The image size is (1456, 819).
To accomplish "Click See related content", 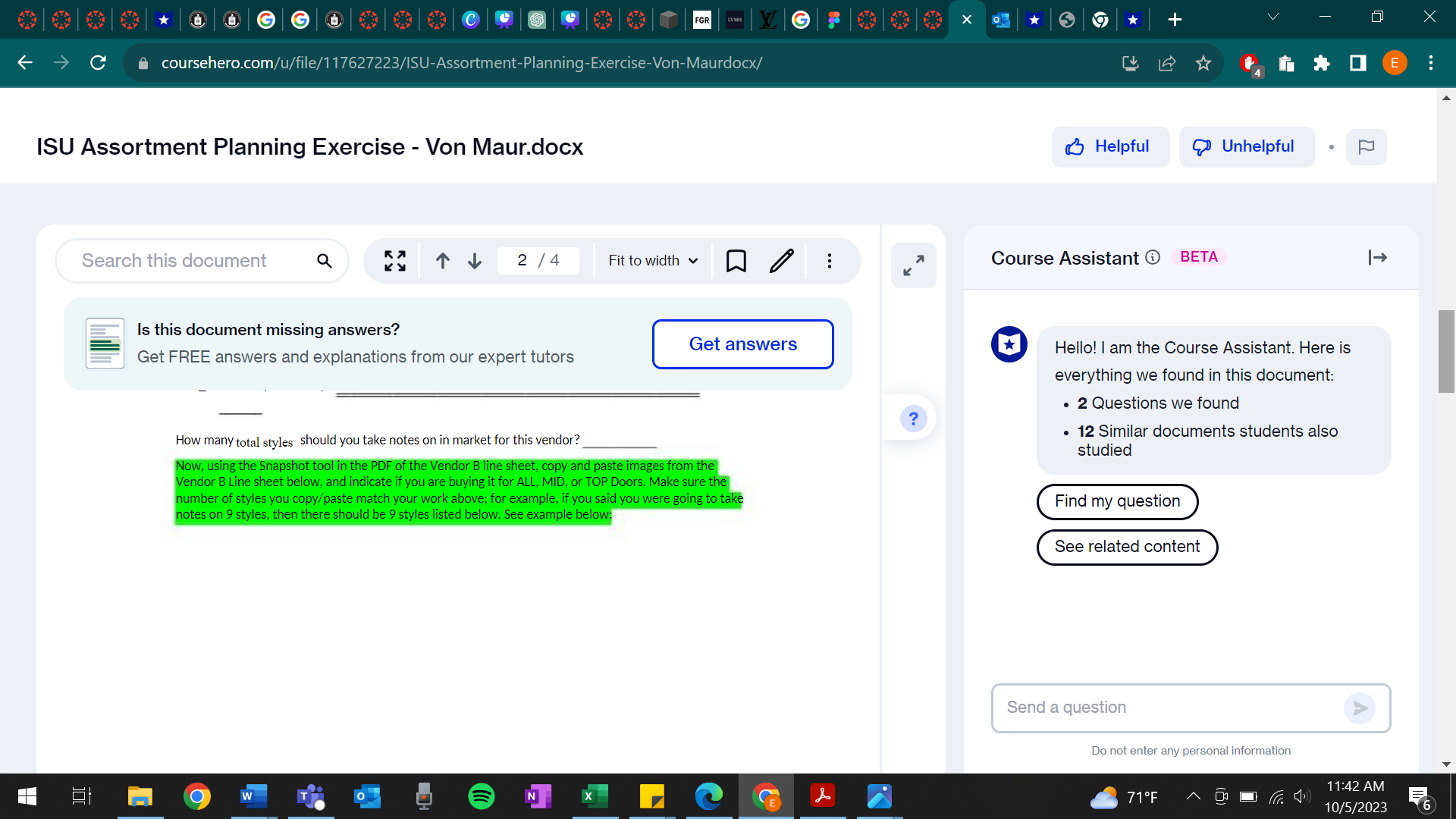I will coord(1128,547).
